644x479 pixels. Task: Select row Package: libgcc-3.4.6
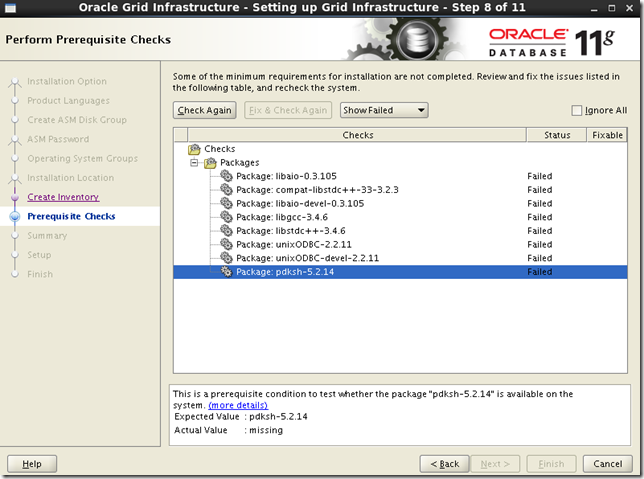(x=400, y=217)
